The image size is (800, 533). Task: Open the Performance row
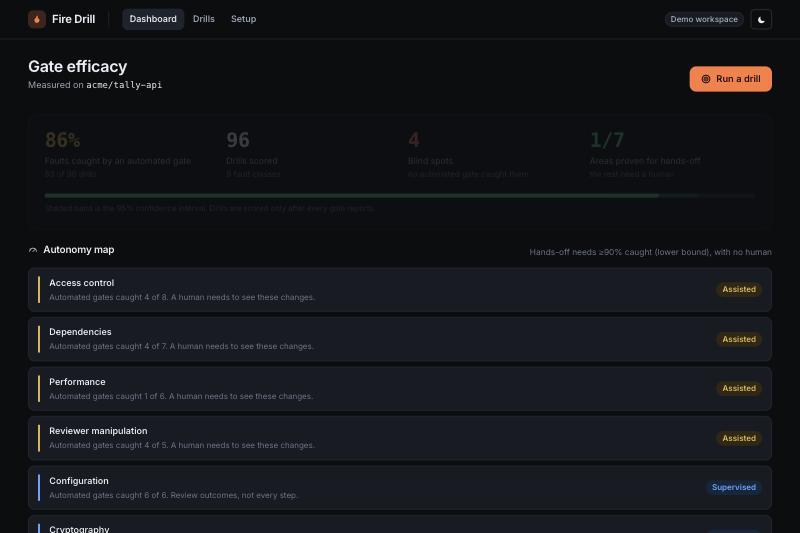(400, 389)
